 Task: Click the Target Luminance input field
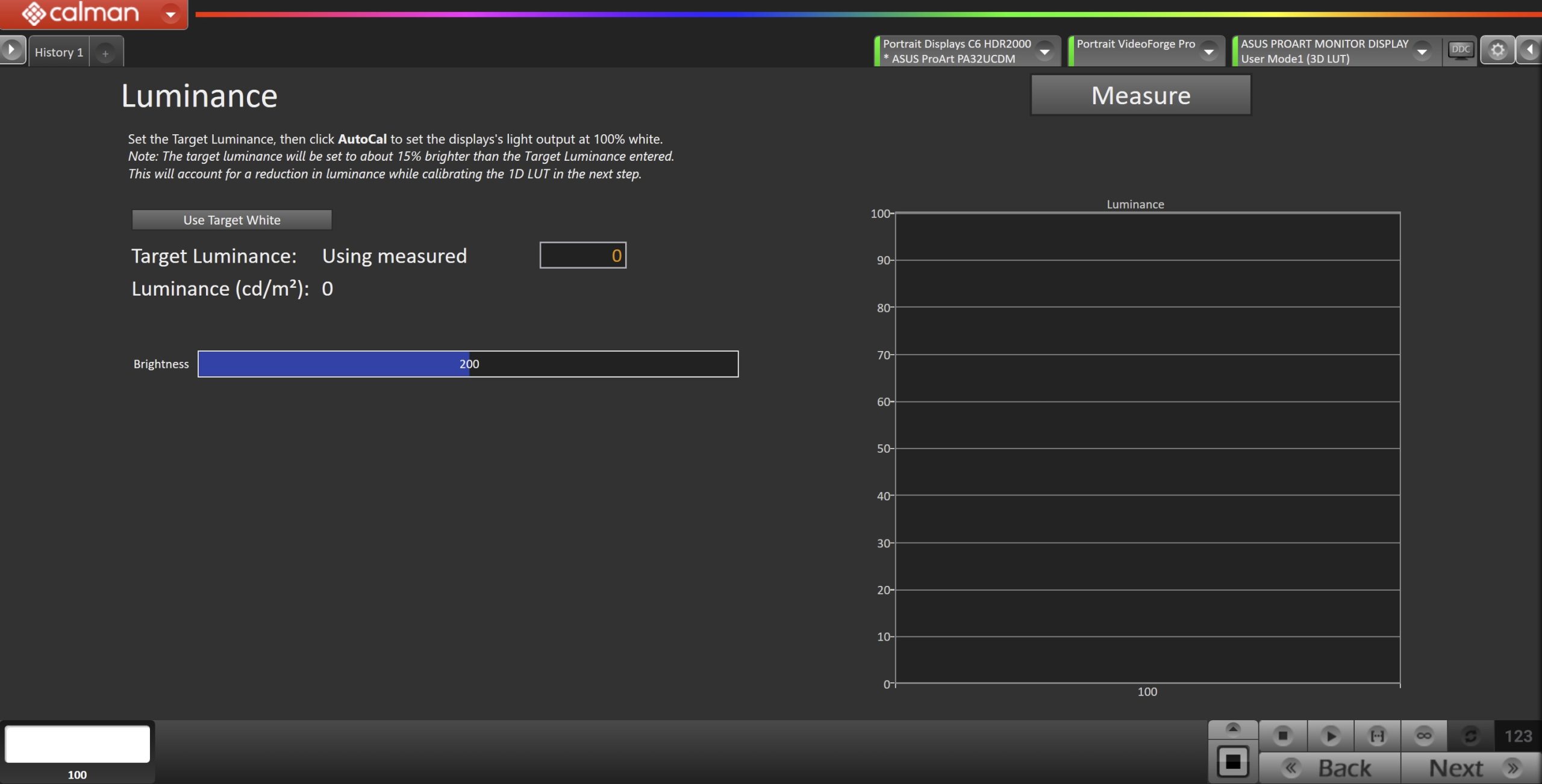point(582,255)
